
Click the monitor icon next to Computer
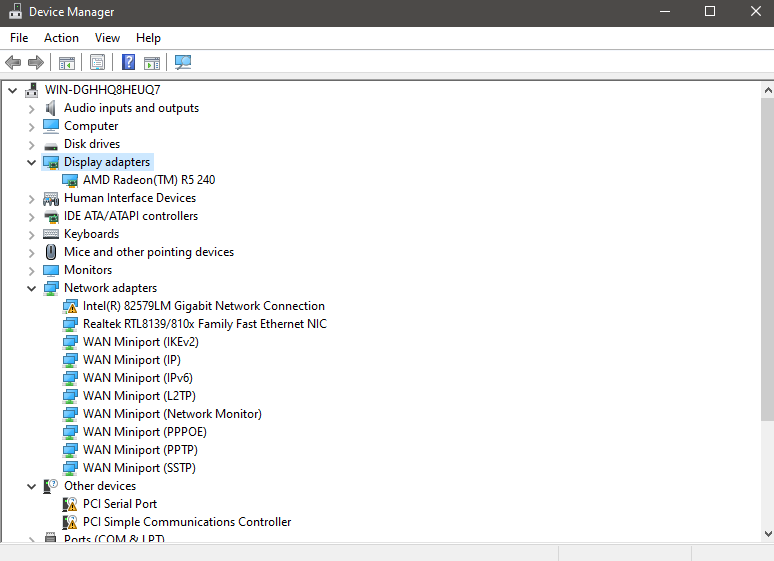(x=51, y=126)
